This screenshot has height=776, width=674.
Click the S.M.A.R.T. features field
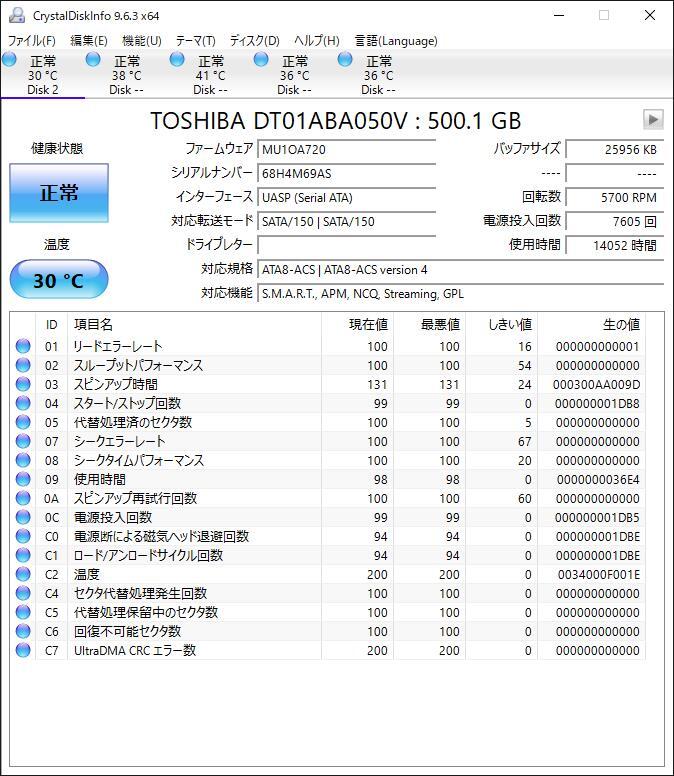click(x=460, y=293)
